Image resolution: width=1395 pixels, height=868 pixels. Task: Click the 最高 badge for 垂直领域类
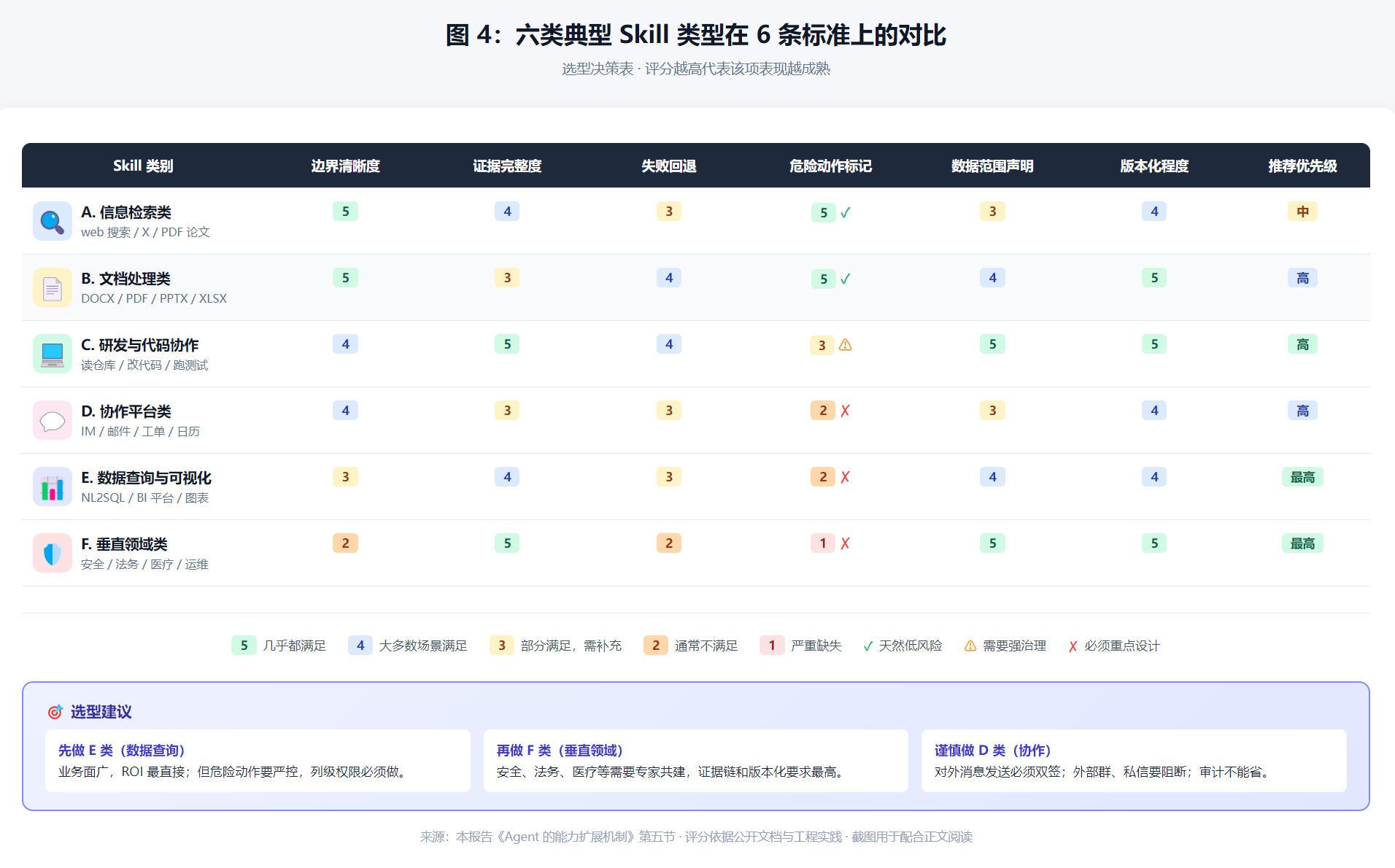tap(1302, 543)
